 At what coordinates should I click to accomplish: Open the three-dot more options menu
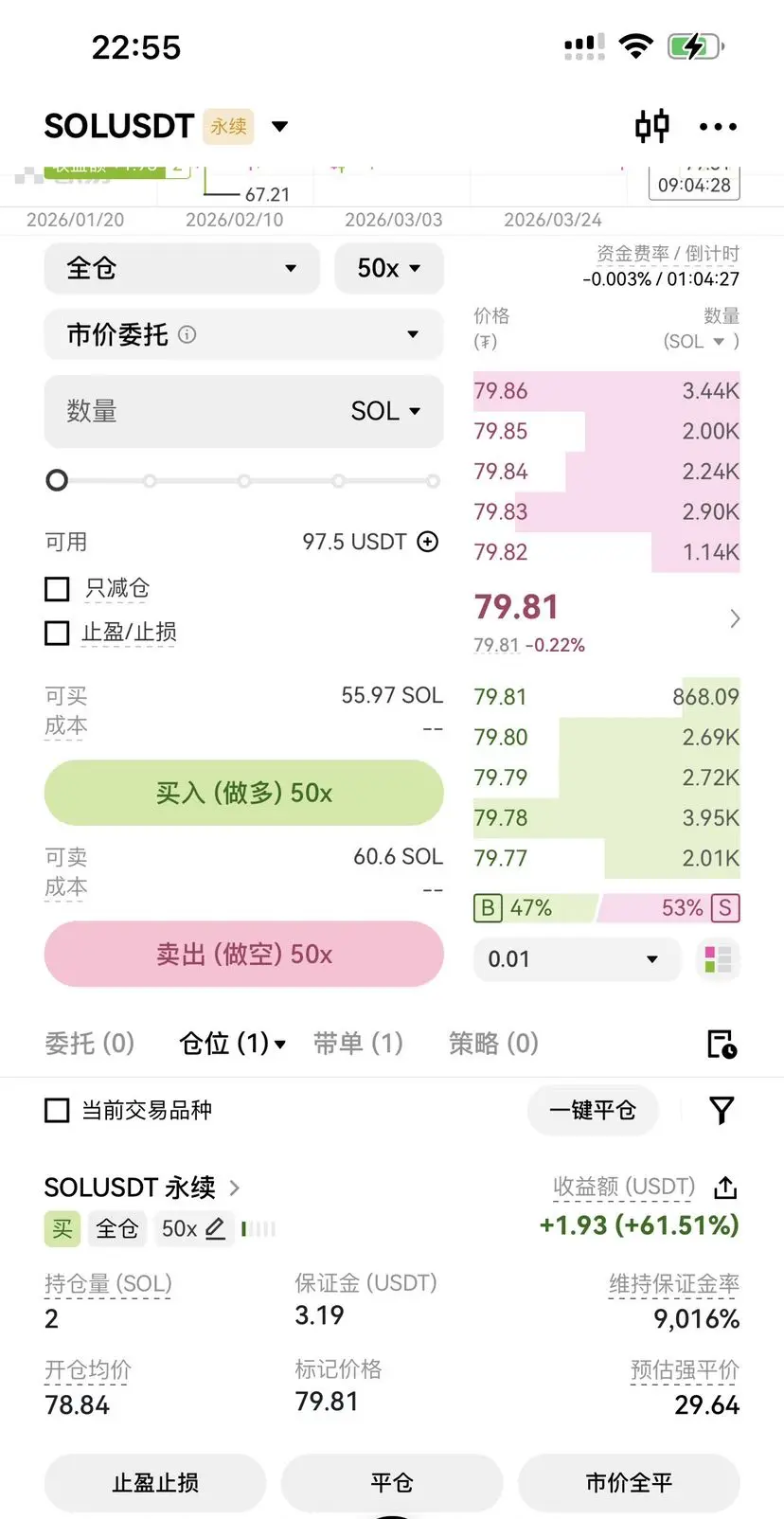coord(718,127)
